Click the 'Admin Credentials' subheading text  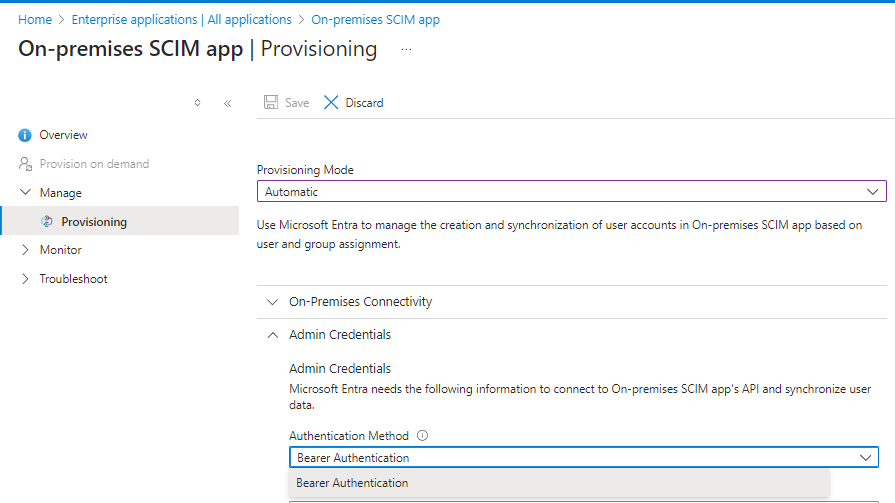coord(340,368)
